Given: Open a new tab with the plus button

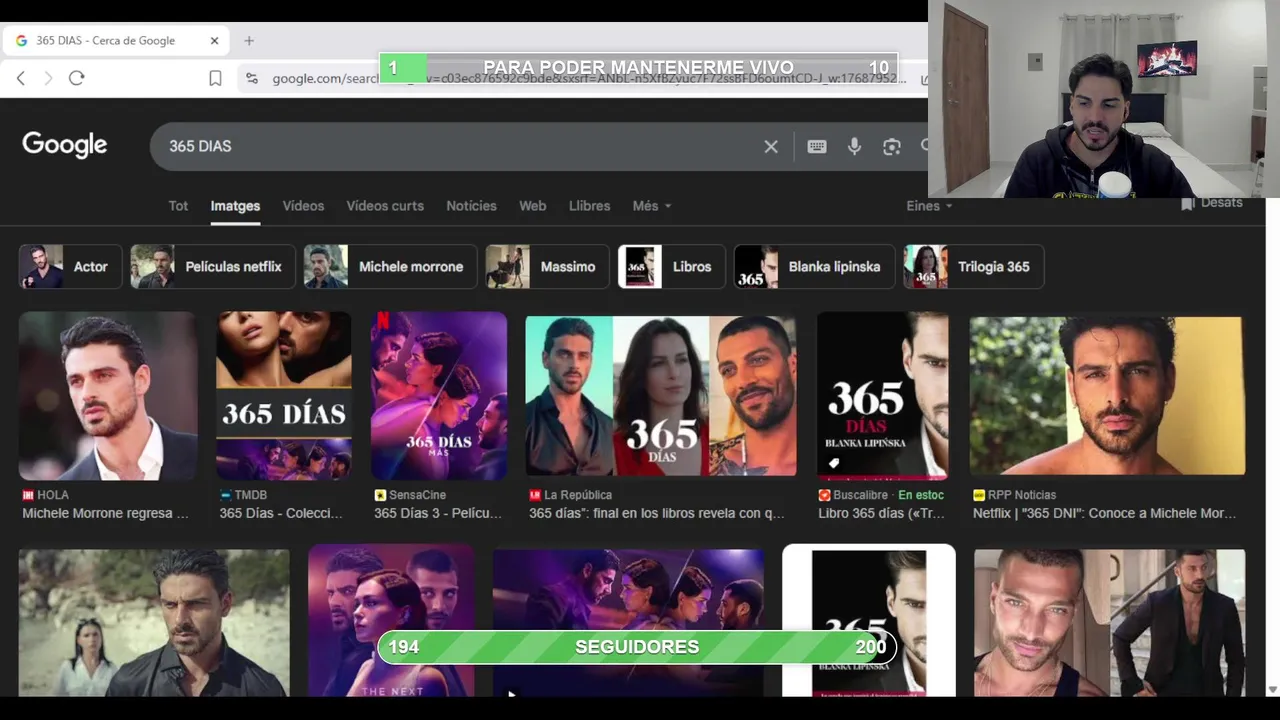Looking at the screenshot, I should pos(249,41).
